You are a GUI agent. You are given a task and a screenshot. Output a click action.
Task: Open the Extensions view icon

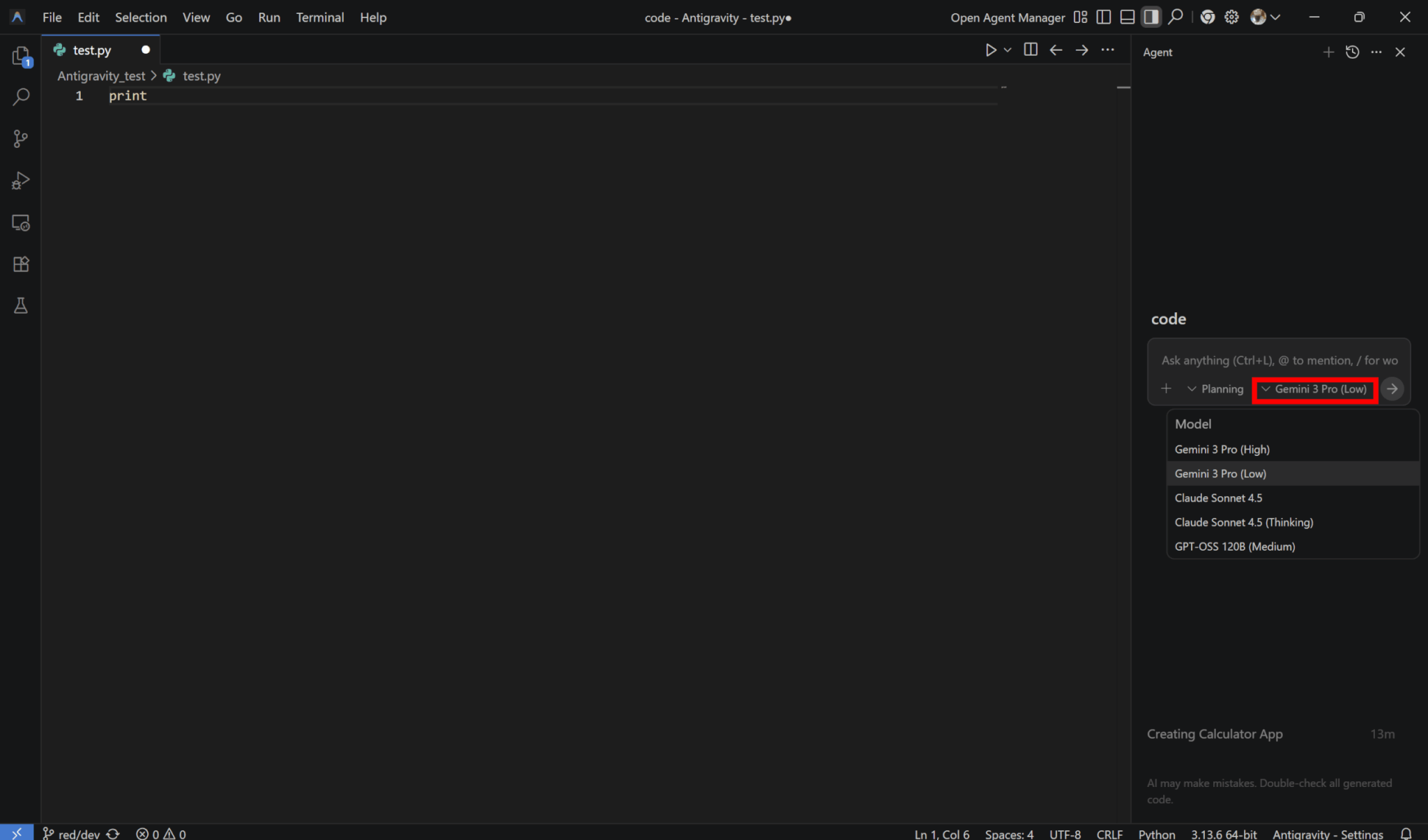click(21, 264)
